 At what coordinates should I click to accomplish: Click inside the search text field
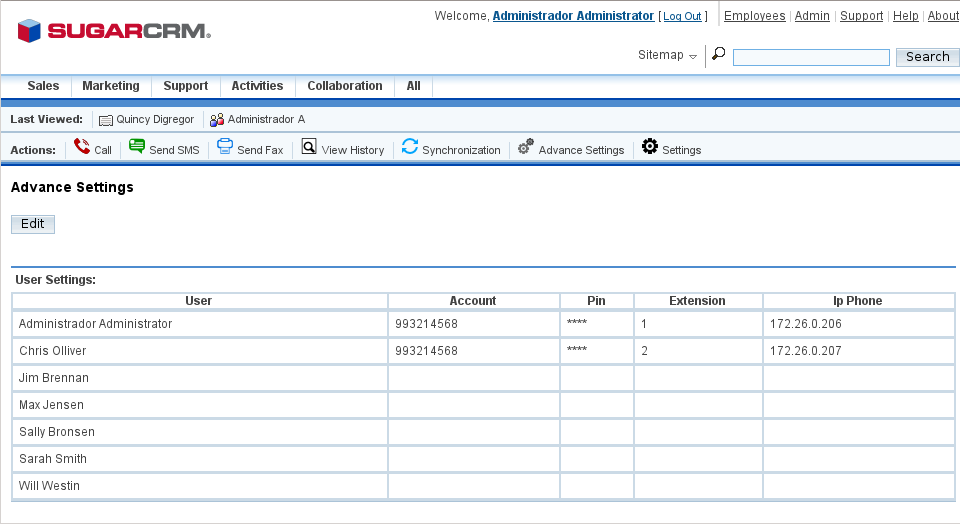pos(811,58)
